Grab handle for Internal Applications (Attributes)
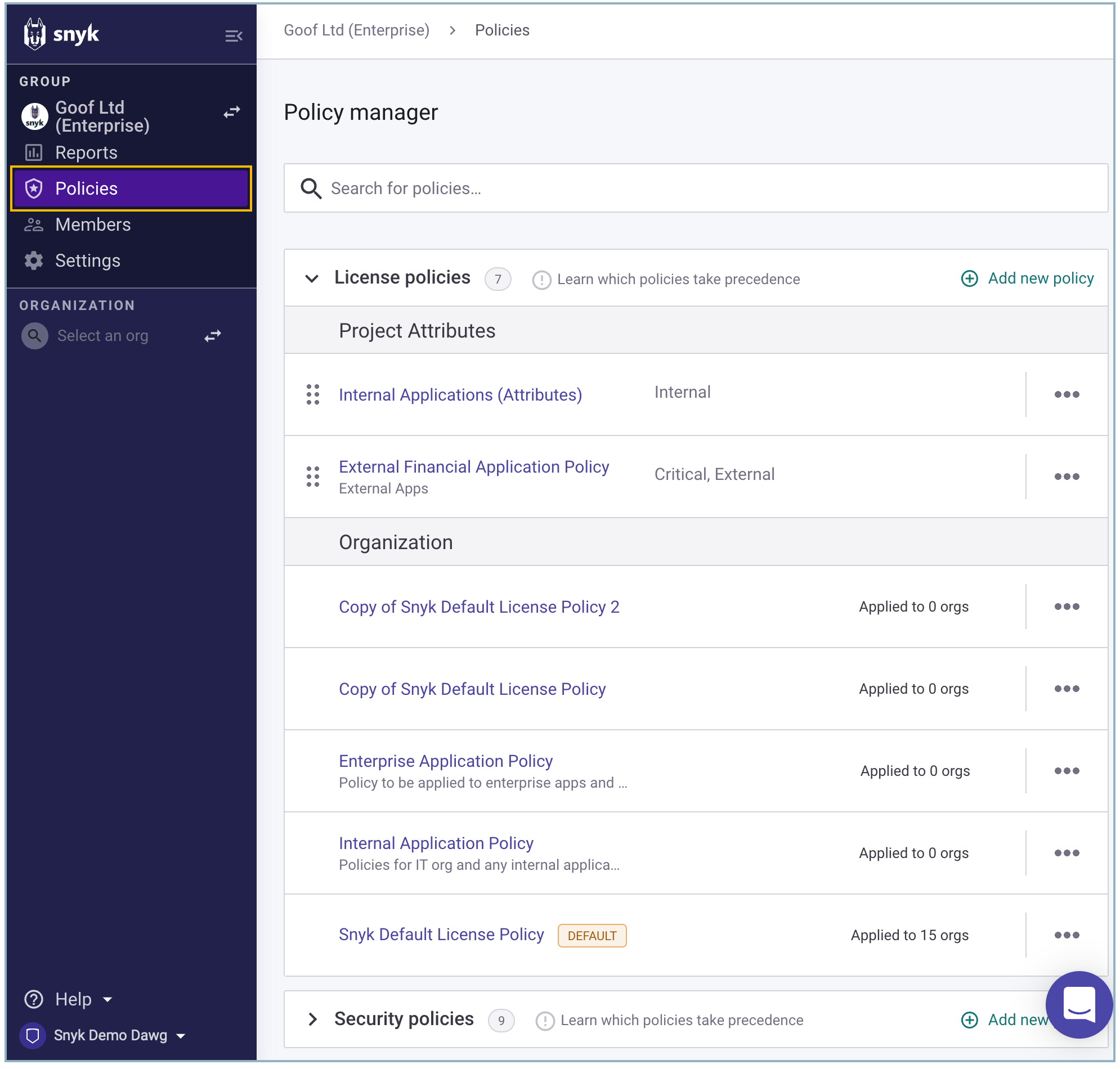Viewport: 1120px width, 1069px height. [313, 395]
